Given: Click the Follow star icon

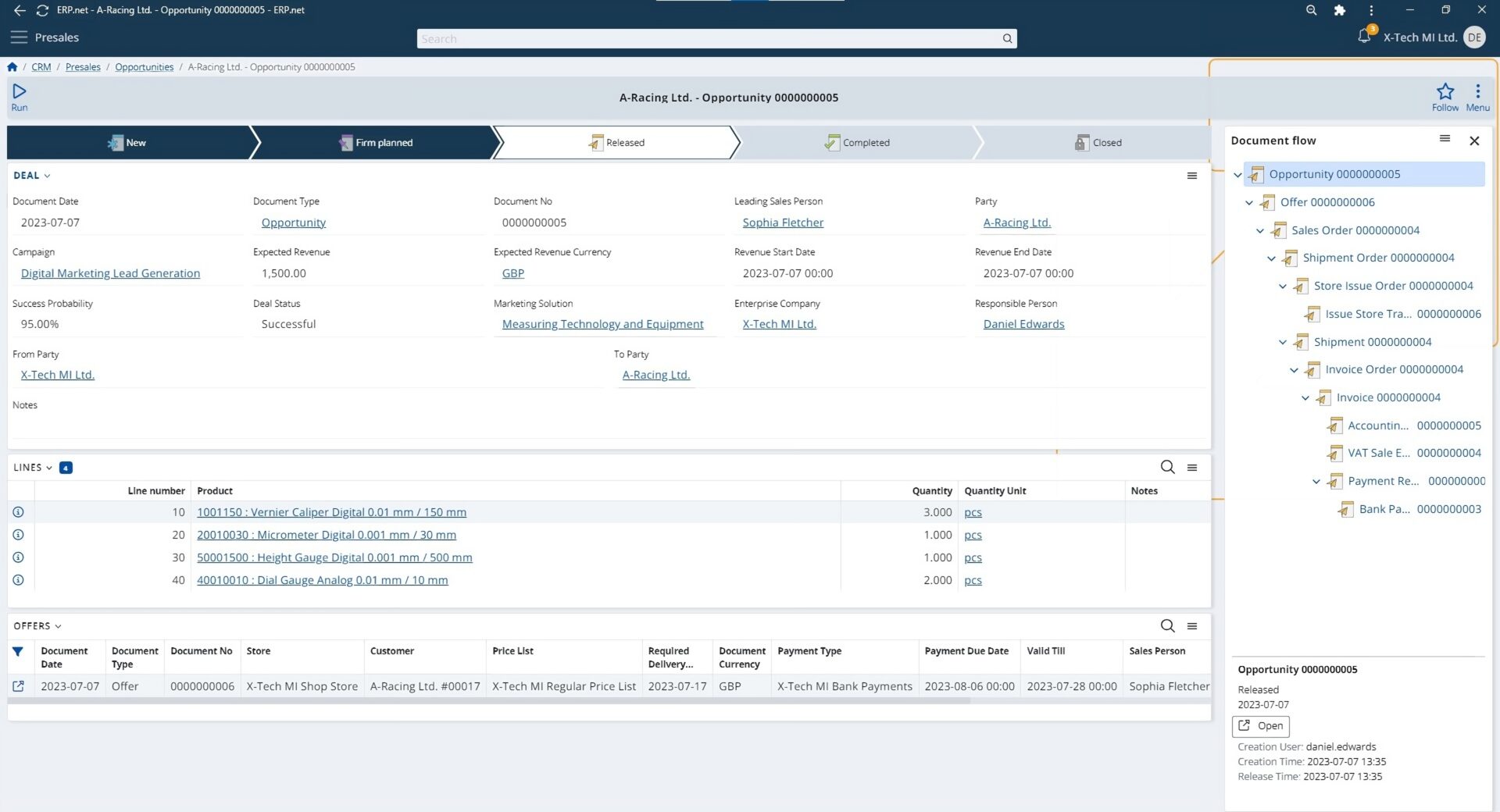Looking at the screenshot, I should tap(1445, 91).
